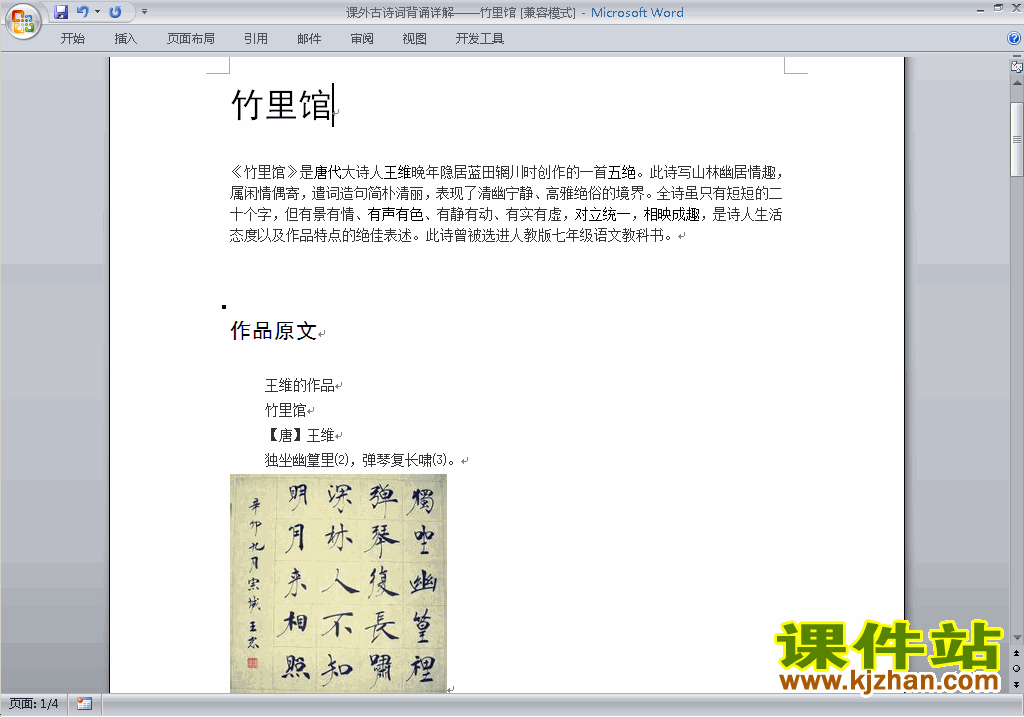Open the 审阅 ribbon tab
The height and width of the screenshot is (718, 1024).
[362, 39]
